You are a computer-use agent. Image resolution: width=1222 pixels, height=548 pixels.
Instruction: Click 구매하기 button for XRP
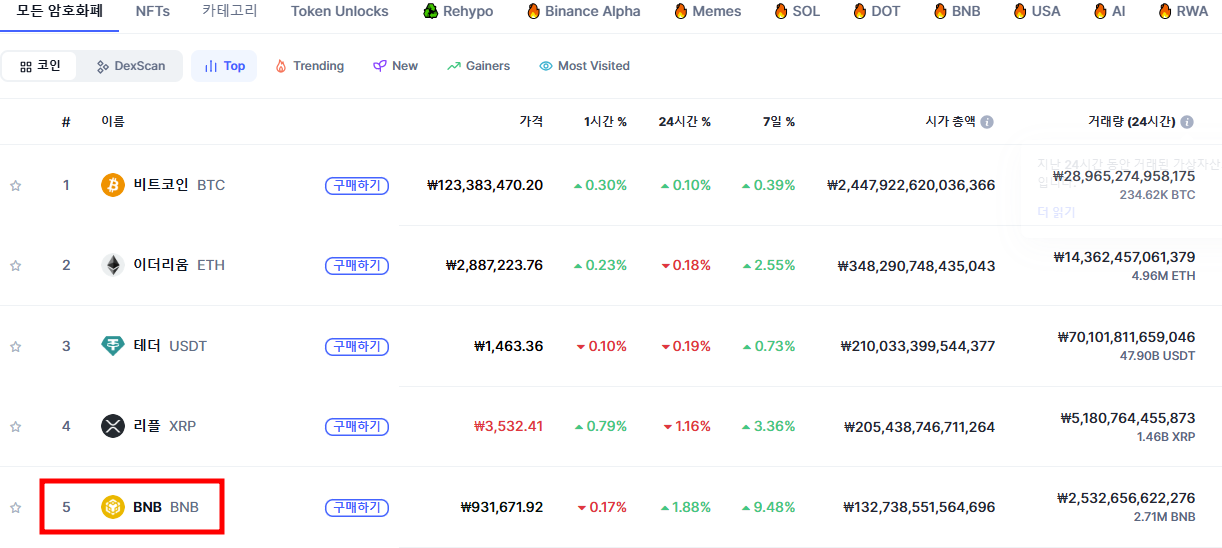[x=357, y=426]
